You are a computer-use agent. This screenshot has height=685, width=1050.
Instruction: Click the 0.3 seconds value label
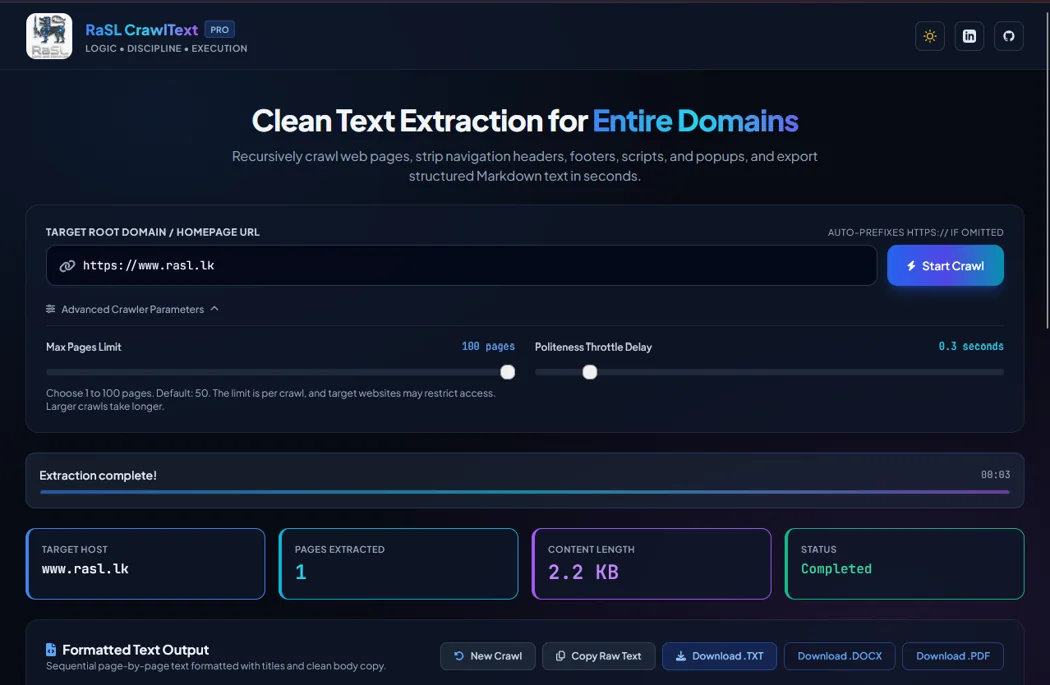[971, 346]
